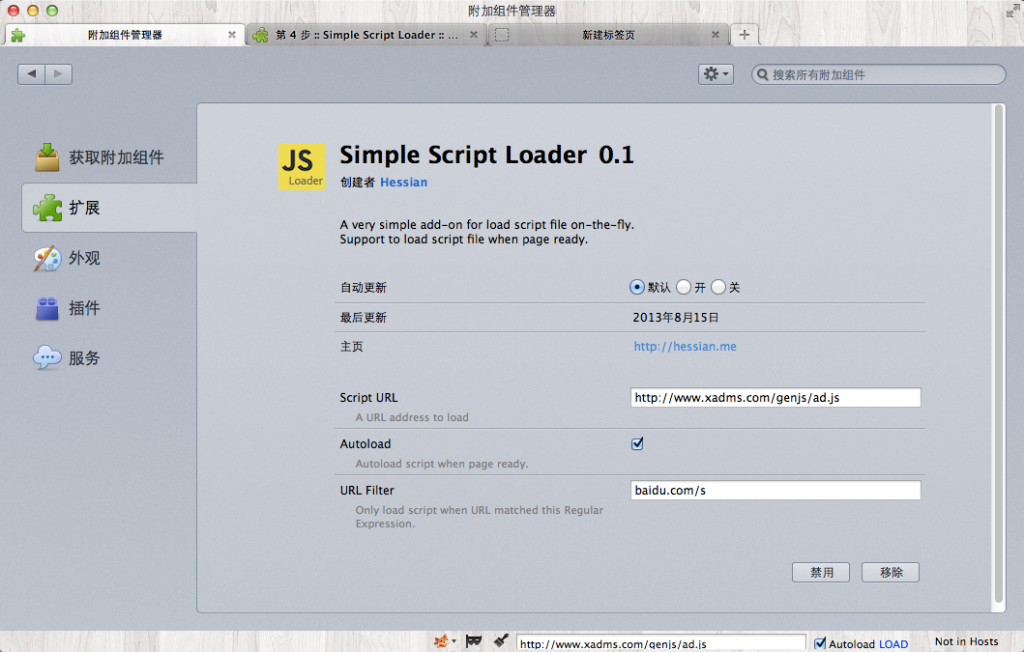Open the http://hessian.me homepage link
This screenshot has width=1024, height=652.
[685, 346]
